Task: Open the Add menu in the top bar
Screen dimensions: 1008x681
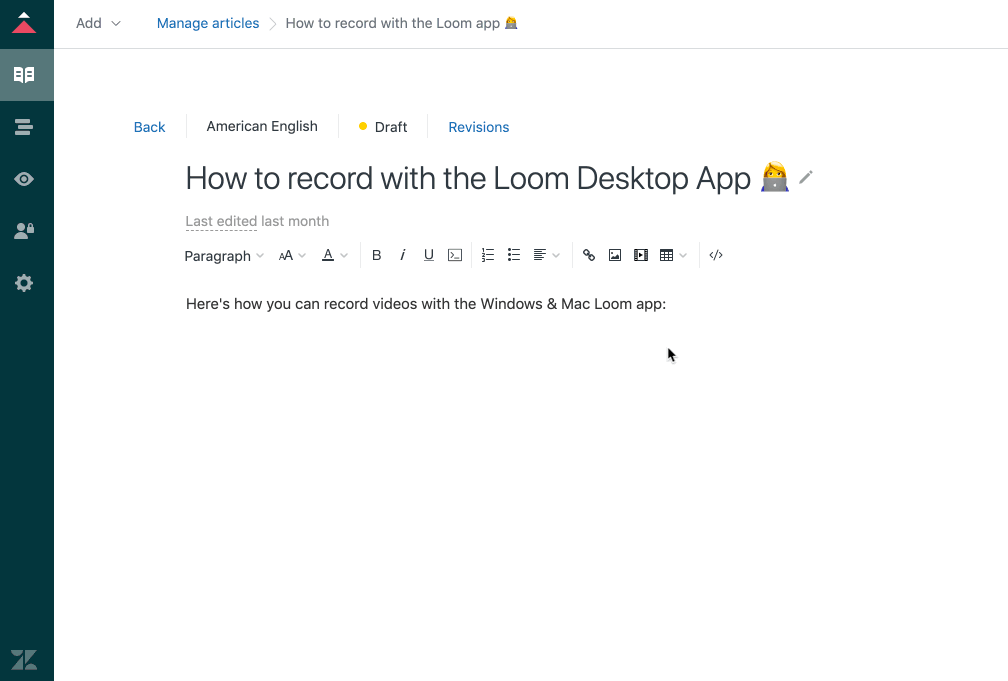Action: pyautogui.click(x=98, y=23)
